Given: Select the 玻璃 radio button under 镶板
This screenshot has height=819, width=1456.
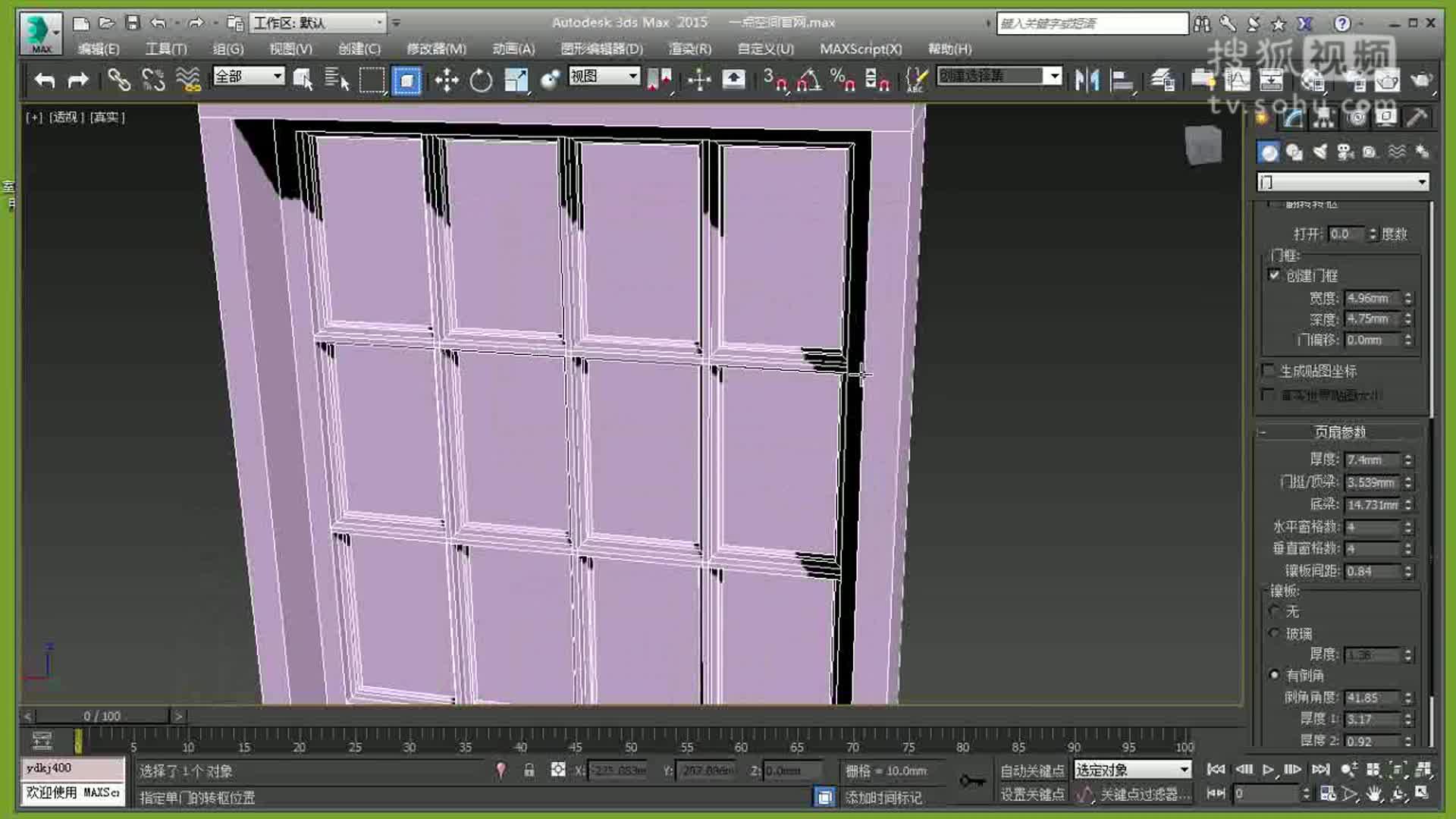Looking at the screenshot, I should pos(1274,633).
